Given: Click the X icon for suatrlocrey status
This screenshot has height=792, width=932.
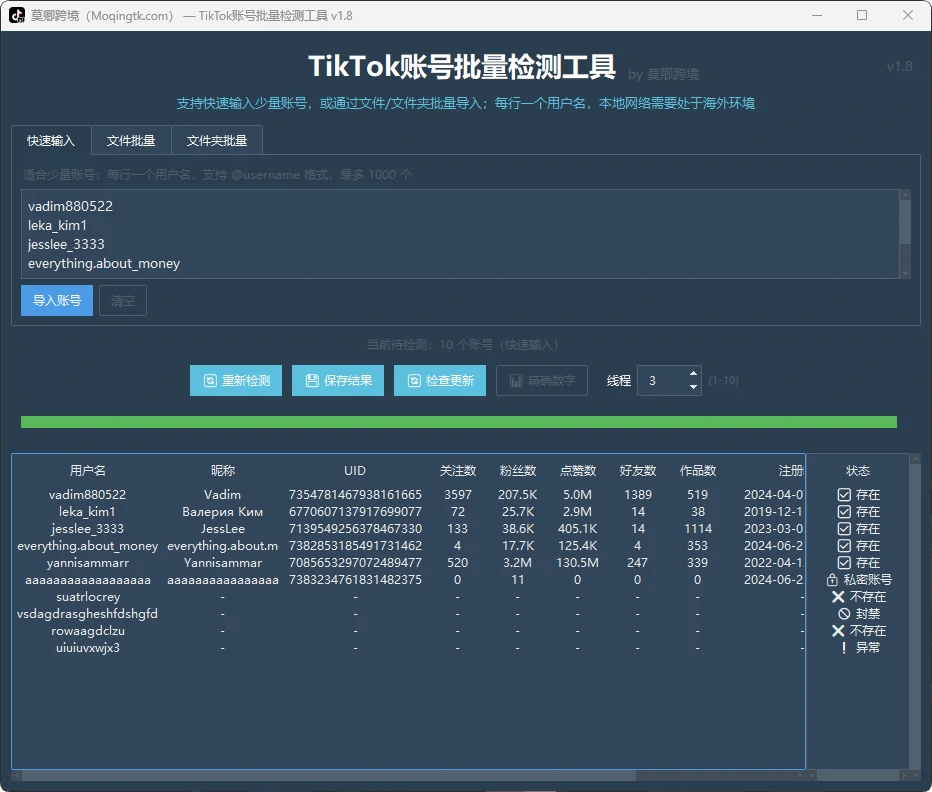Looking at the screenshot, I should click(x=838, y=597).
